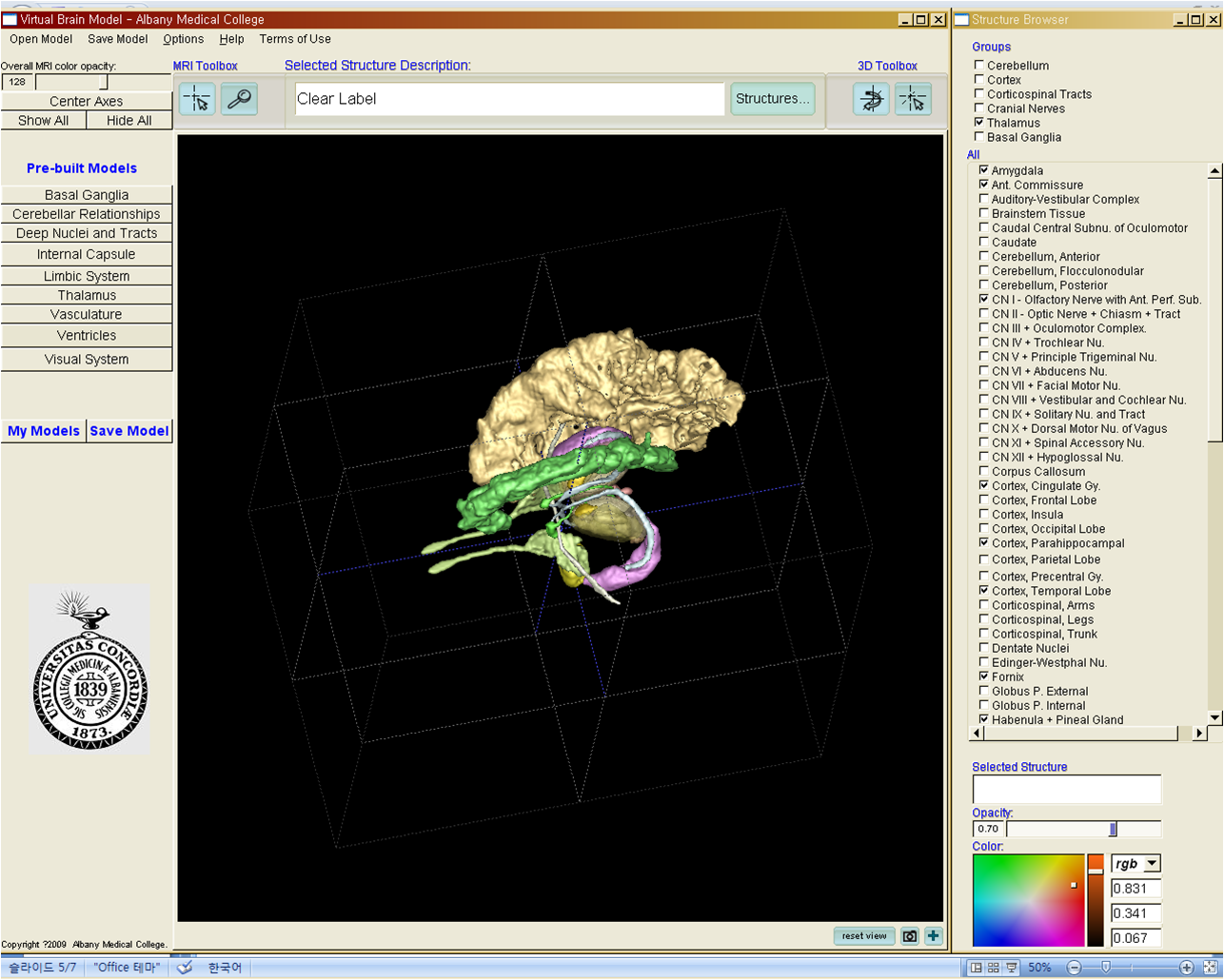Click the Structures... button
This screenshot has width=1224, height=980.
point(772,99)
